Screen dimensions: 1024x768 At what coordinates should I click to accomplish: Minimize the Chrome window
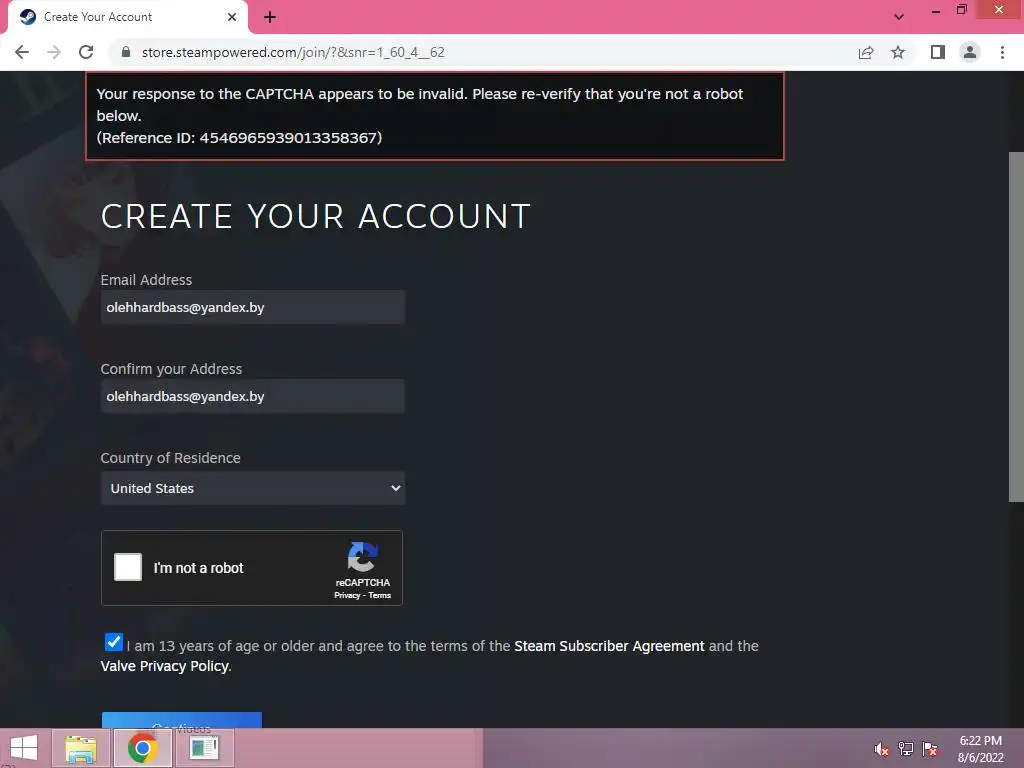pyautogui.click(x=936, y=10)
